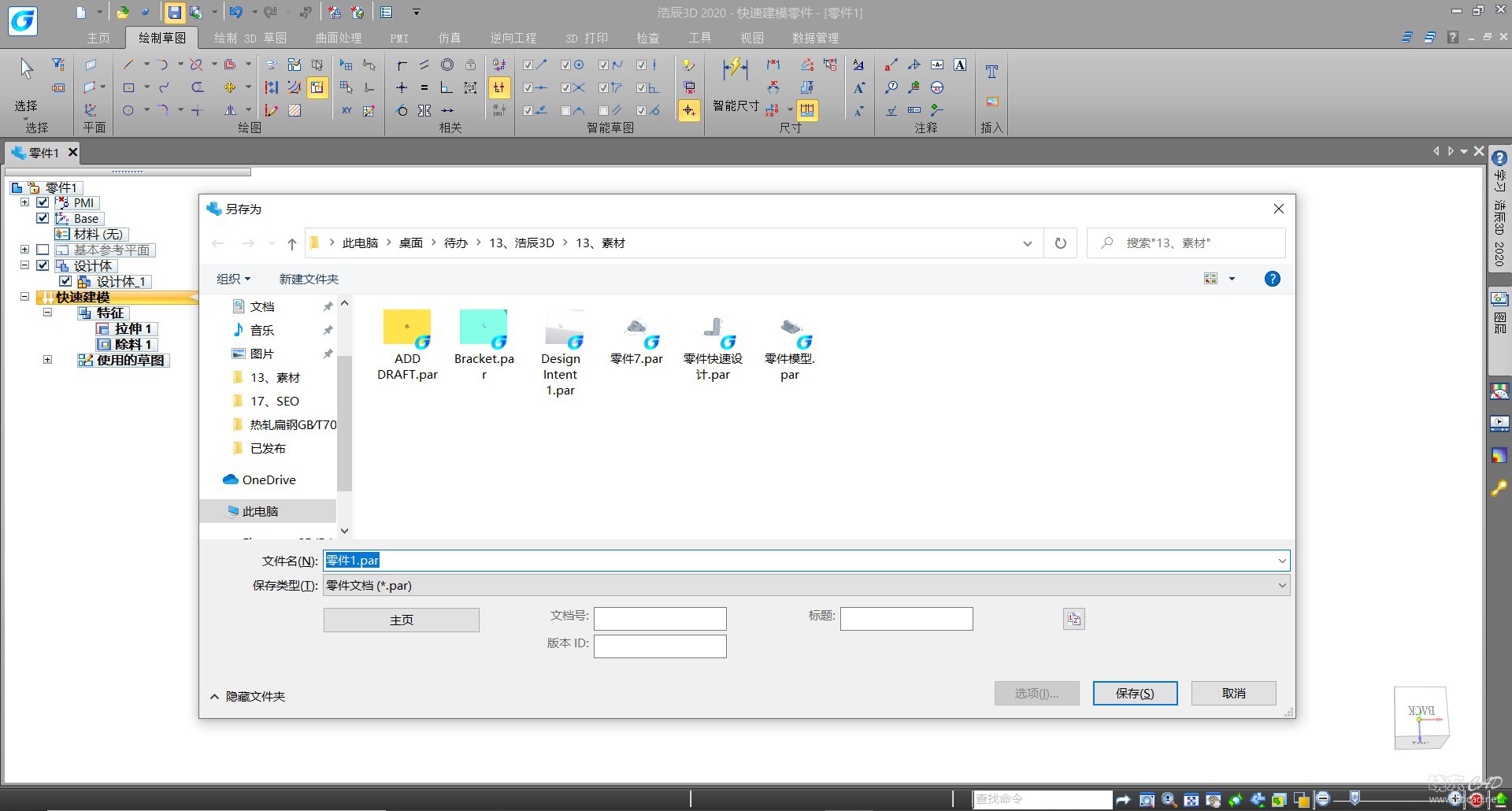Check the 基本参考平面 checkbox in tree
The image size is (1512, 811).
point(43,250)
